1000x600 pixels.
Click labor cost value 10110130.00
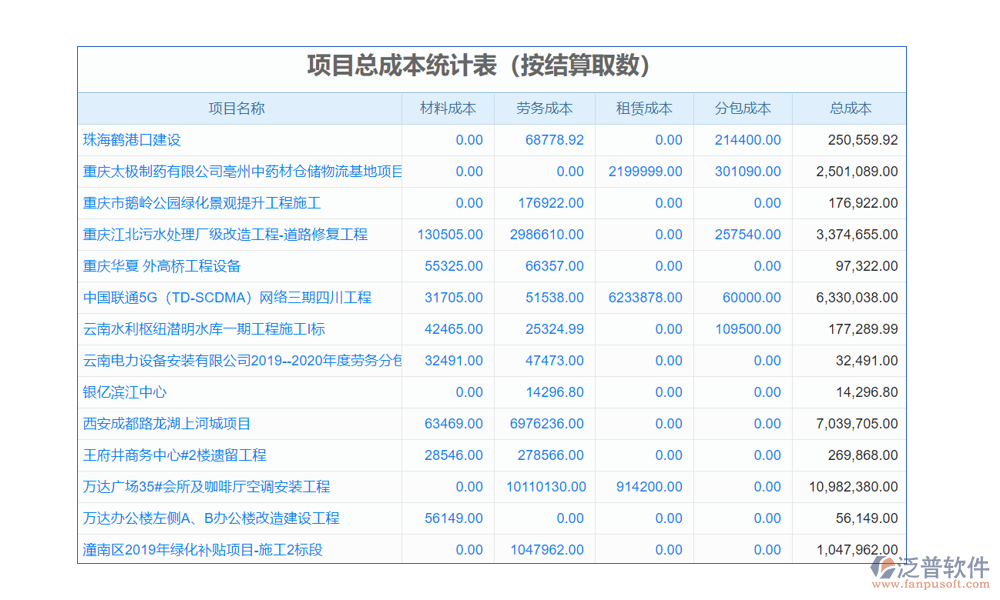click(546, 487)
